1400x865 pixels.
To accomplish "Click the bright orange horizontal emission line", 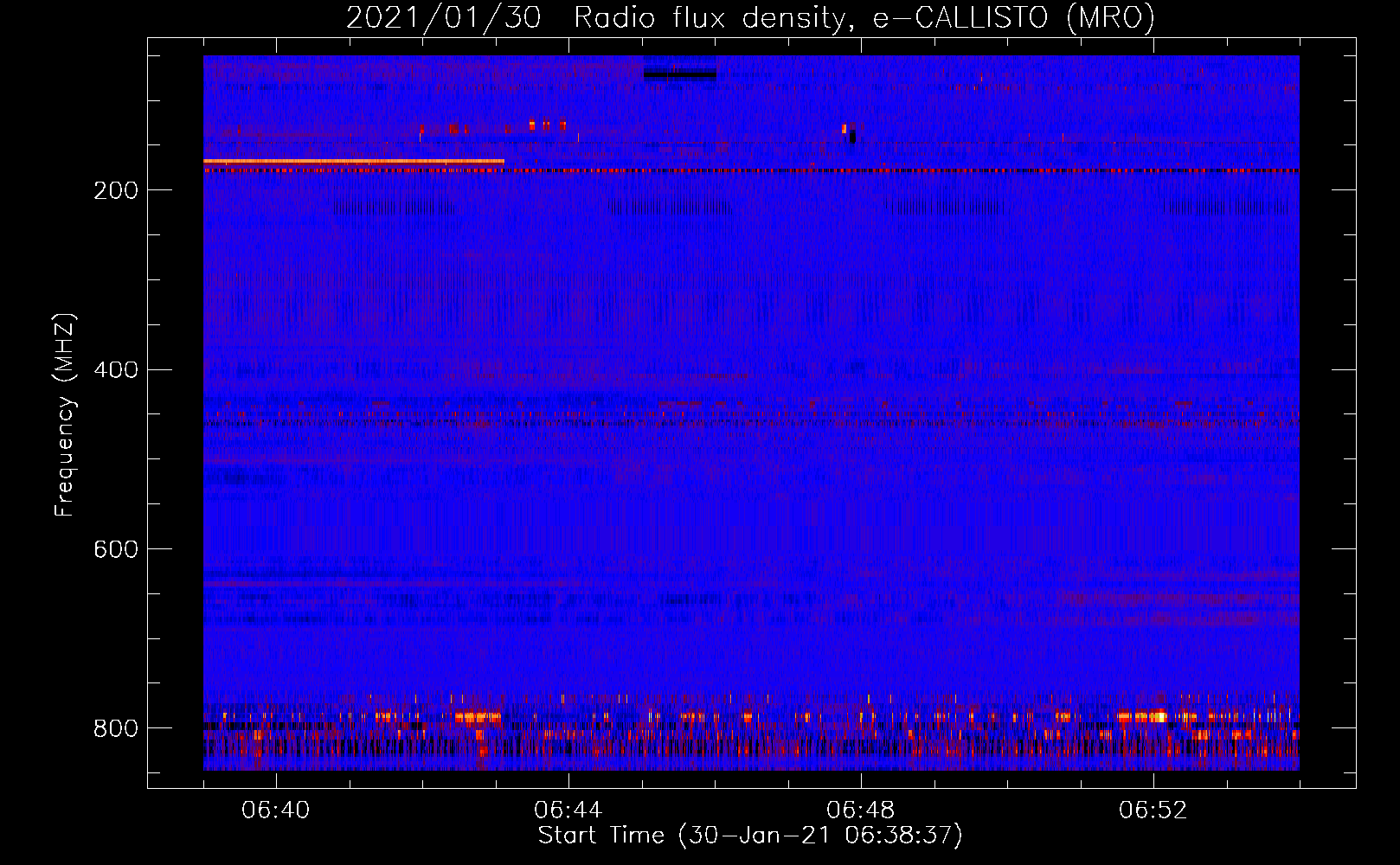I will click(354, 162).
